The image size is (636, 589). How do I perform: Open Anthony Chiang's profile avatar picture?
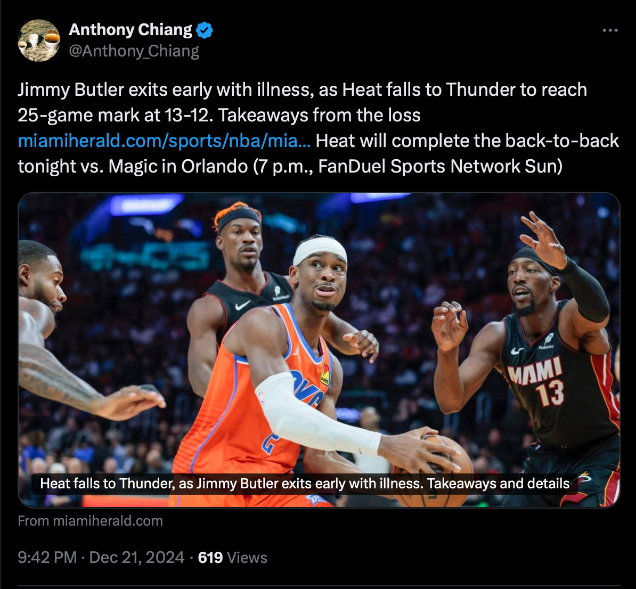pyautogui.click(x=39, y=41)
